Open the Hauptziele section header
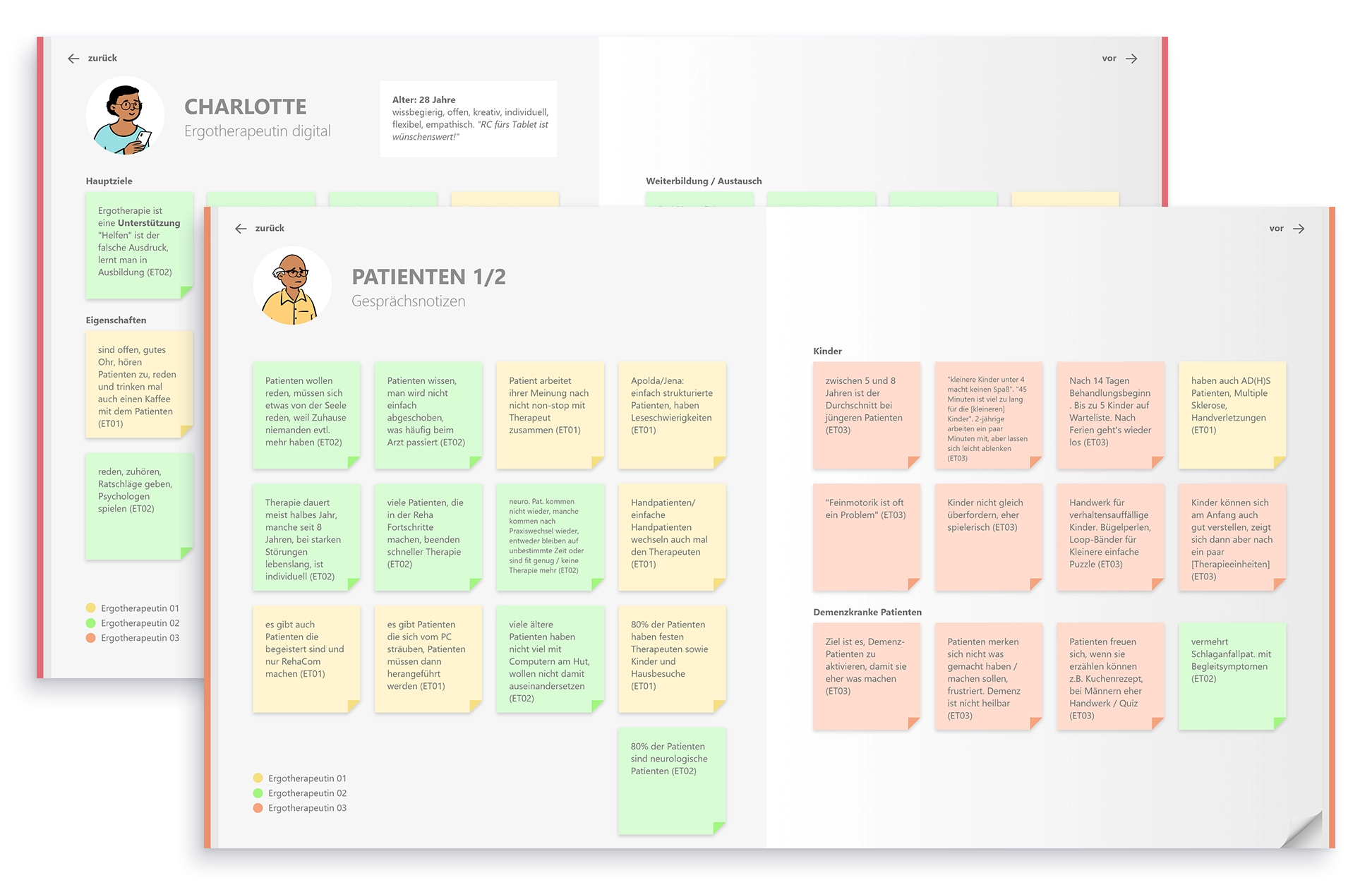The height and width of the screenshot is (885, 1372). pyautogui.click(x=108, y=181)
